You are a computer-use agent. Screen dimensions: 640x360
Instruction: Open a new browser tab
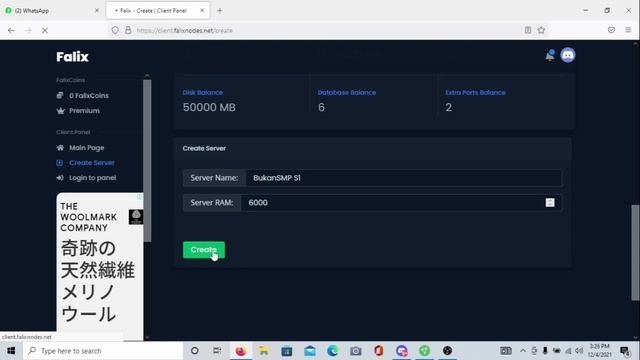[220, 11]
